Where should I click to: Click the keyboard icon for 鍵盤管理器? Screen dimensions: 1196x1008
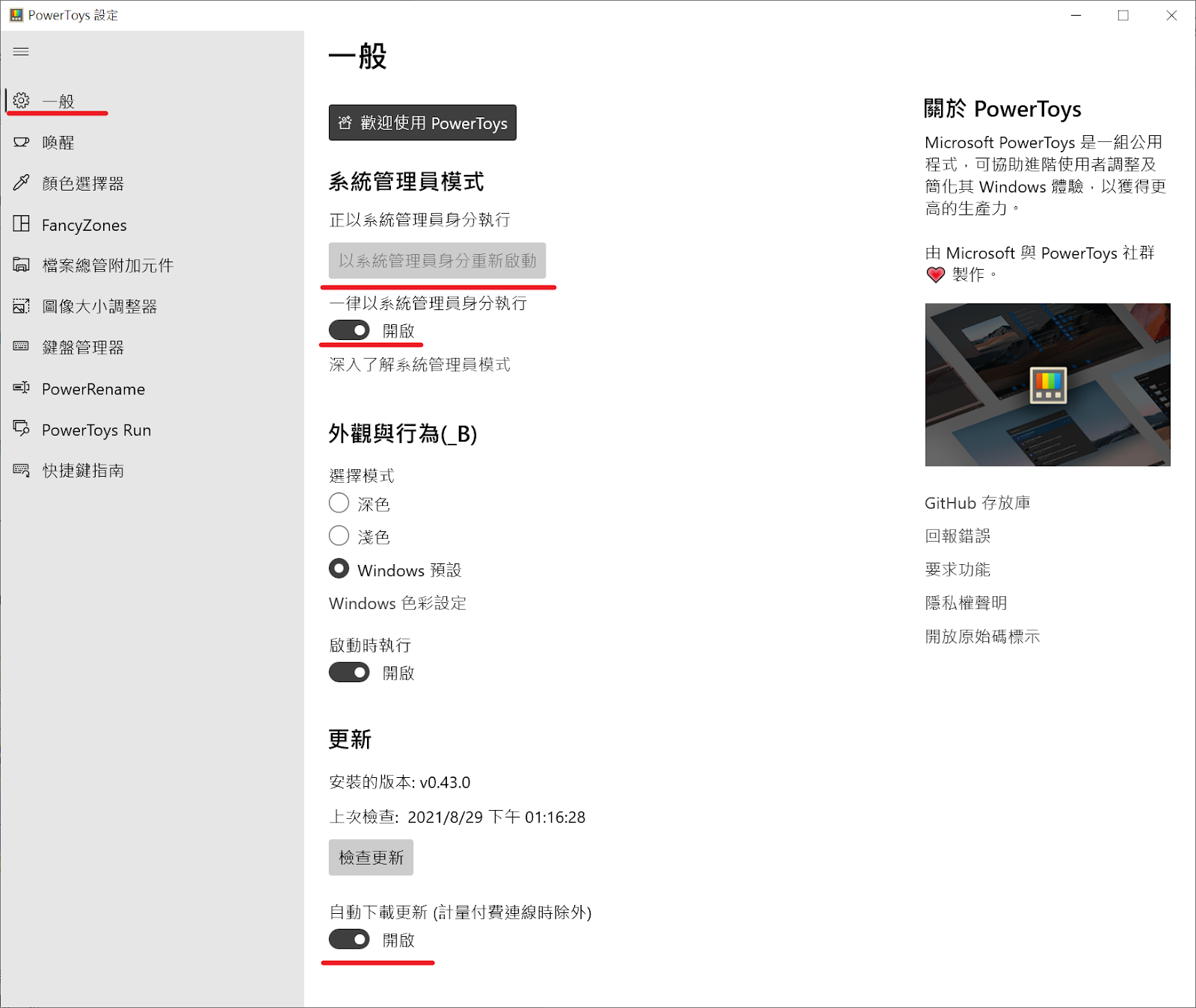pos(22,346)
